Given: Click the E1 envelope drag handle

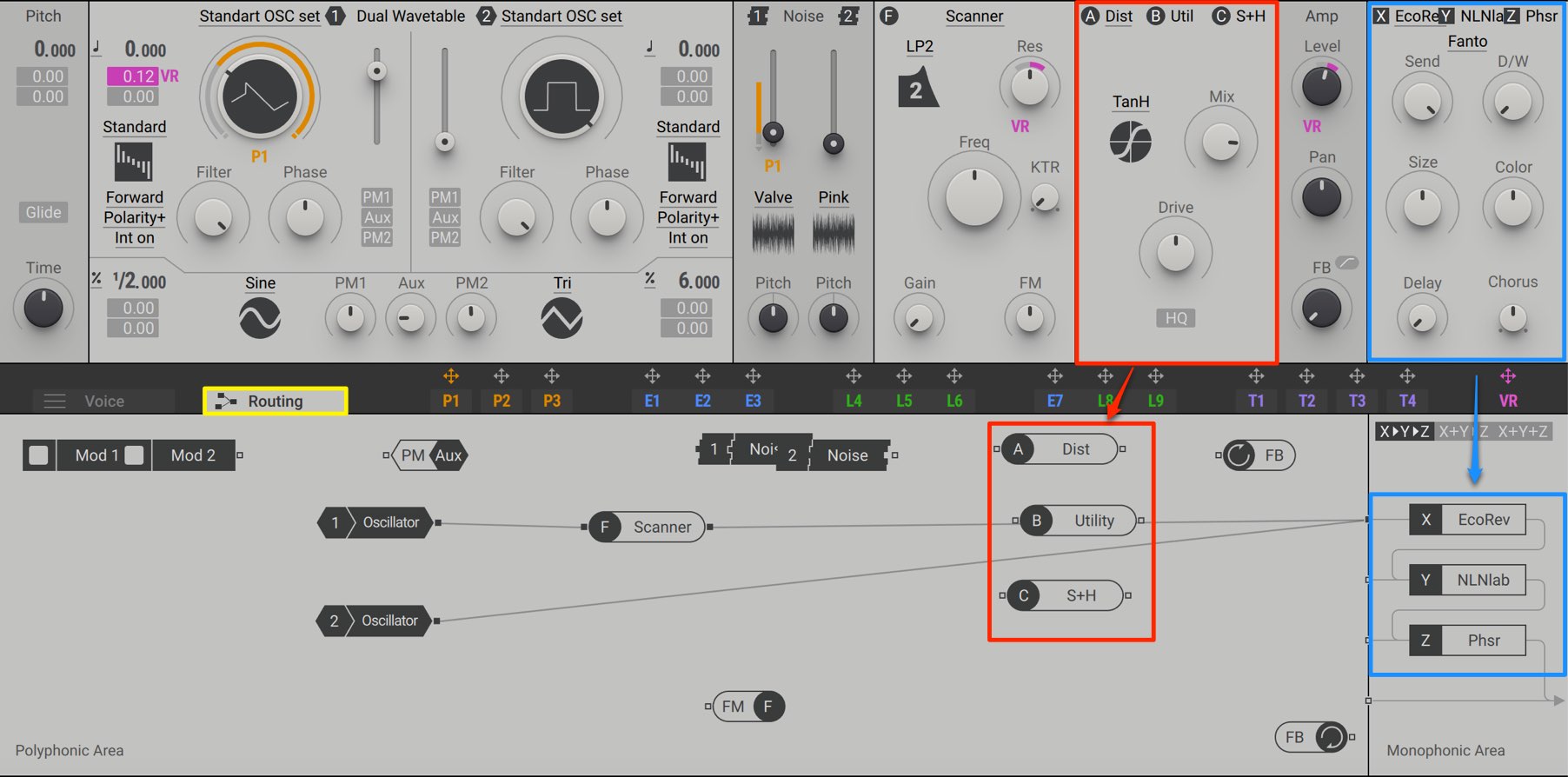Looking at the screenshot, I should pyautogui.click(x=652, y=376).
